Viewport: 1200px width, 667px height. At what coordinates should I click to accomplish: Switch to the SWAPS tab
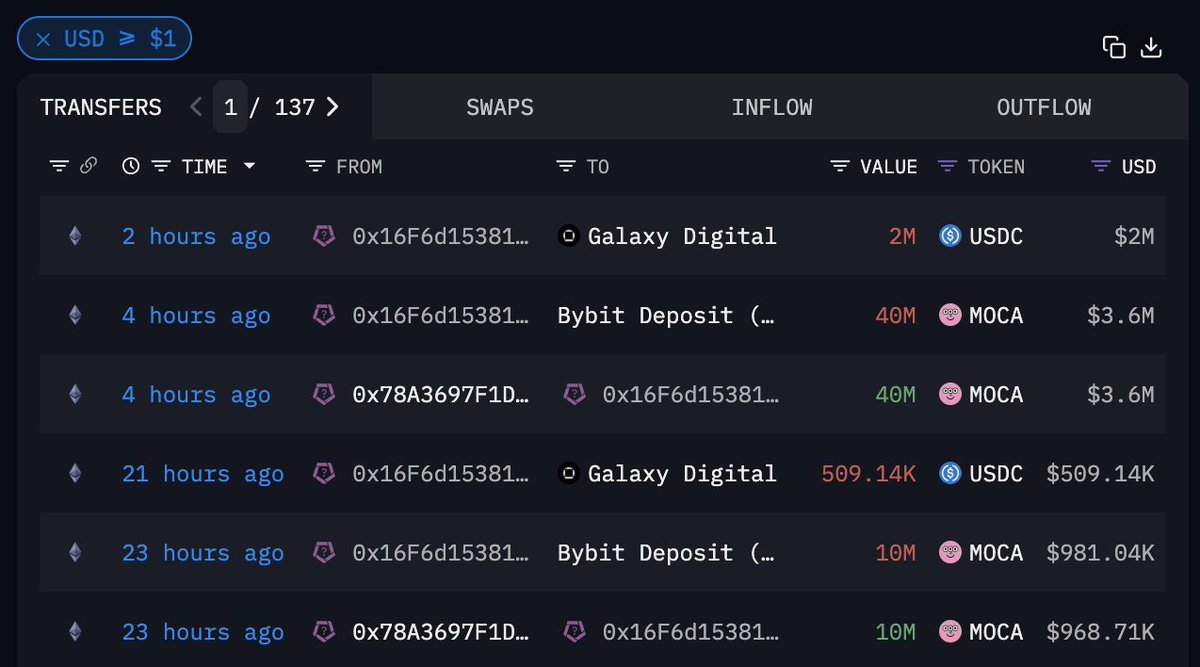pos(500,107)
